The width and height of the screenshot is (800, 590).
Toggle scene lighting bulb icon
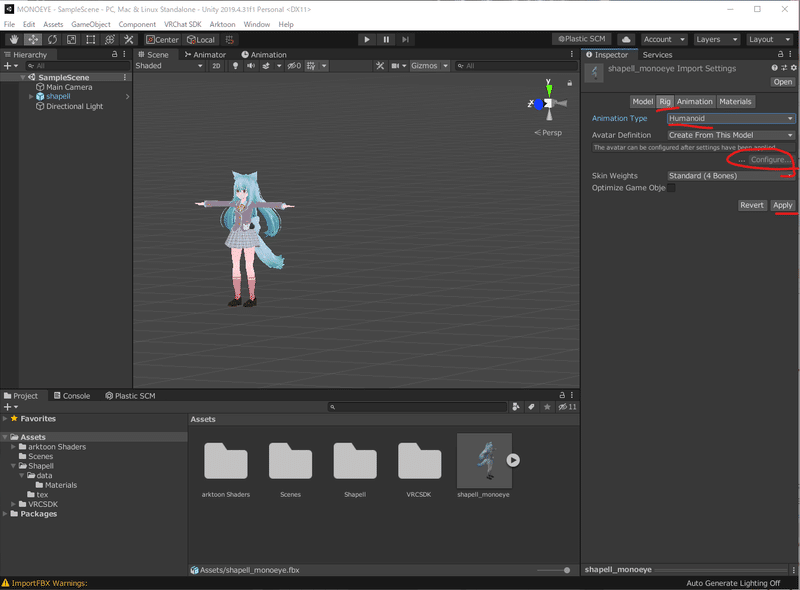click(x=235, y=66)
